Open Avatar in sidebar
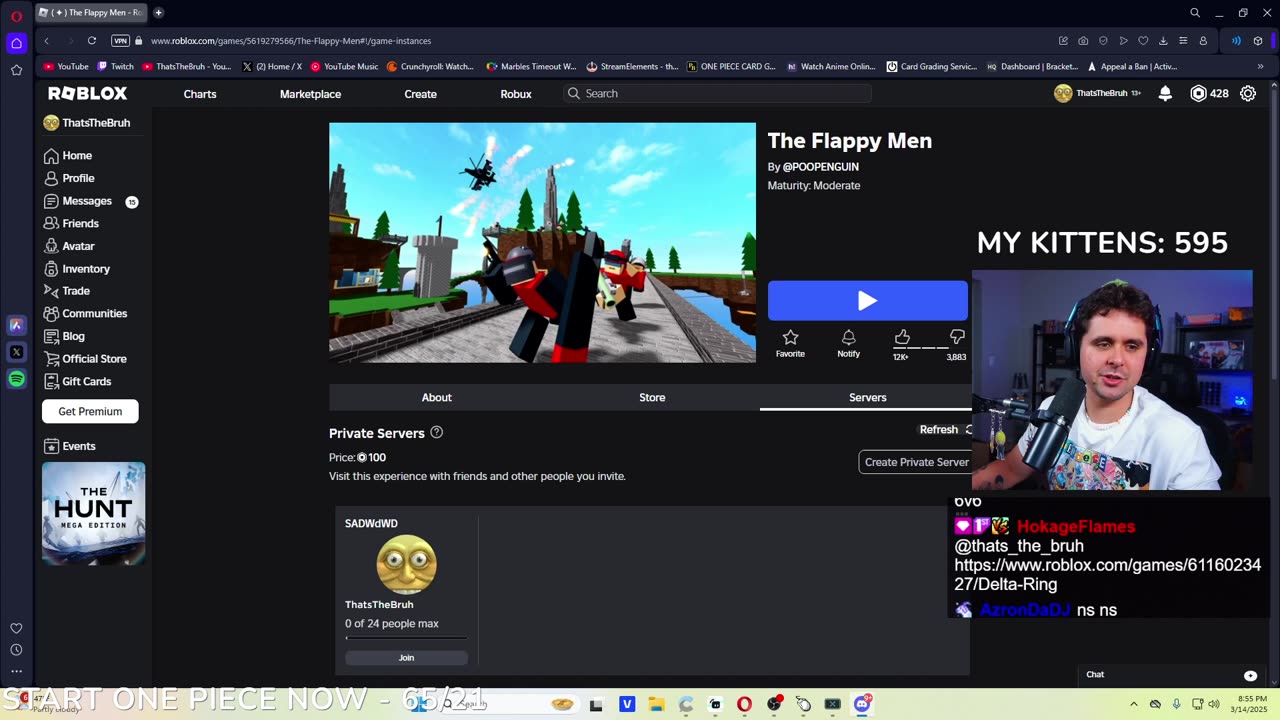This screenshot has height=720, width=1280. pyautogui.click(x=69, y=246)
